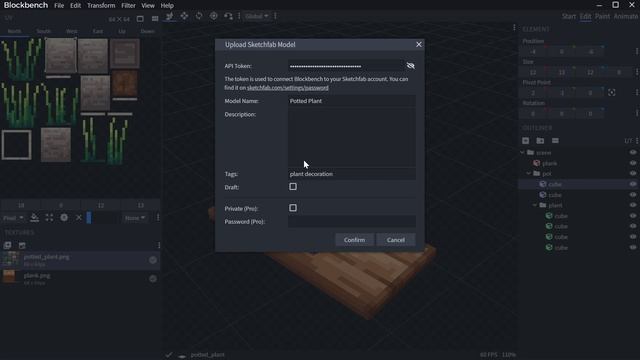The height and width of the screenshot is (360, 640).
Task: Hide the plank element via eye icon
Action: (x=633, y=163)
